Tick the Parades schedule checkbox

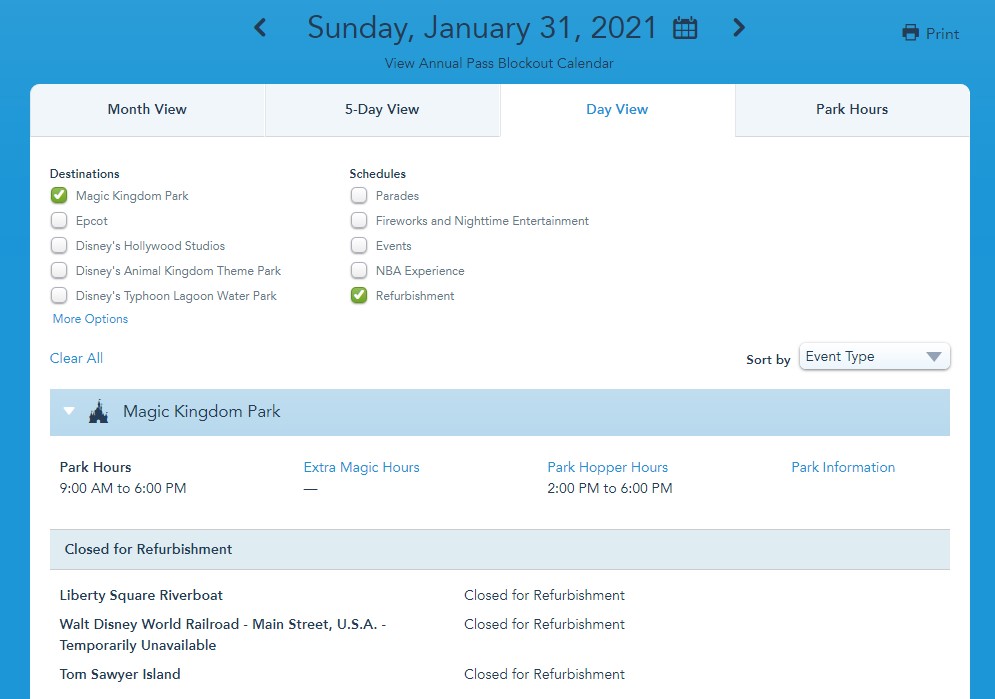tap(359, 196)
